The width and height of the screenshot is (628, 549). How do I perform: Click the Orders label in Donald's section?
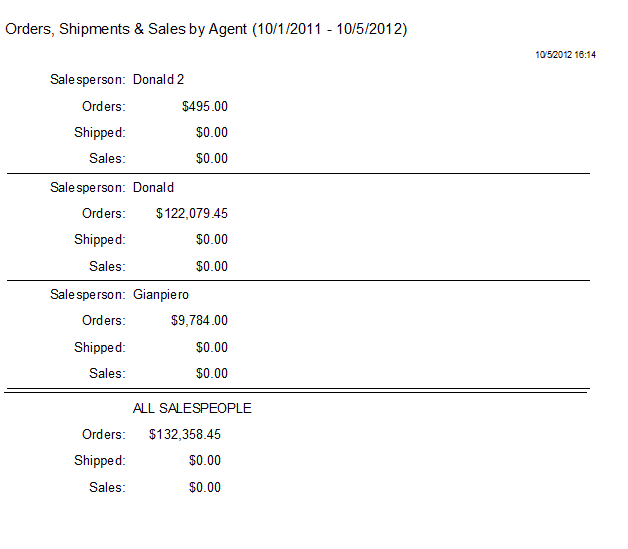103,213
